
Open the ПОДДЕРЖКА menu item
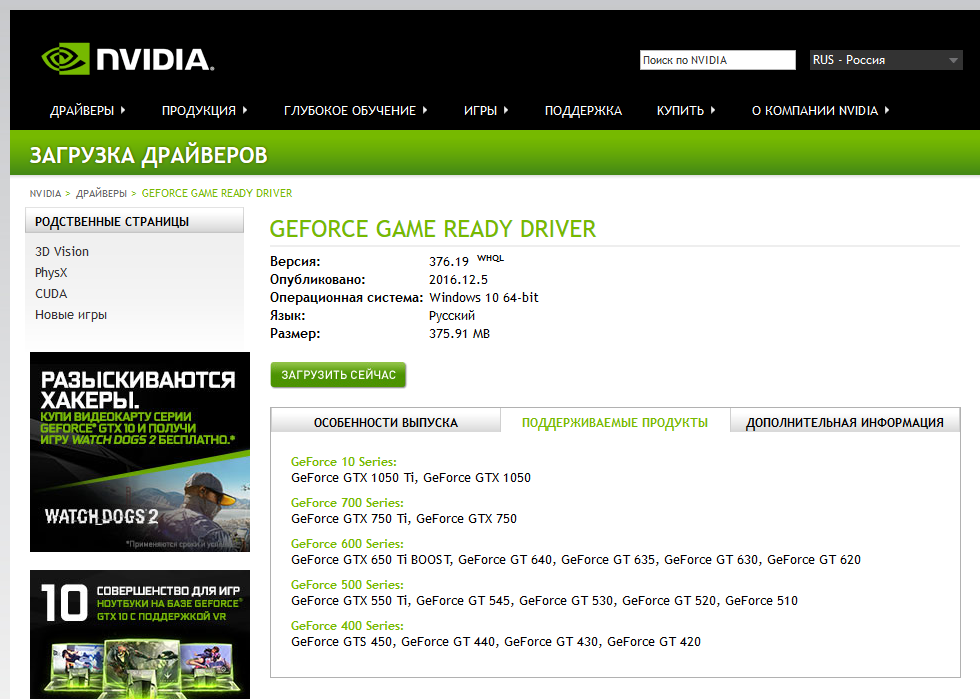coord(583,111)
